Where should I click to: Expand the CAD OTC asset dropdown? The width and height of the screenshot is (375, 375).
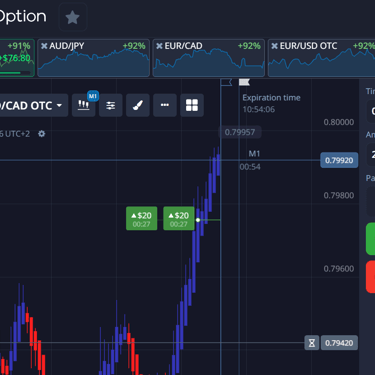(33, 105)
